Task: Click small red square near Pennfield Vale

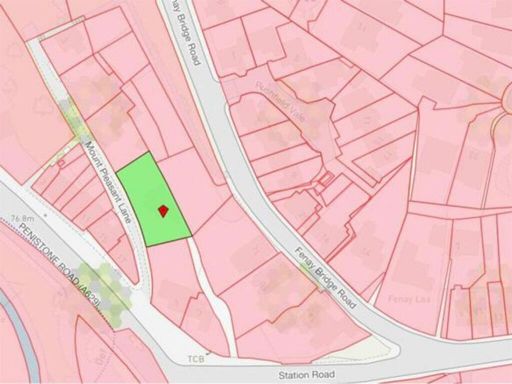Action: tap(325, 179)
